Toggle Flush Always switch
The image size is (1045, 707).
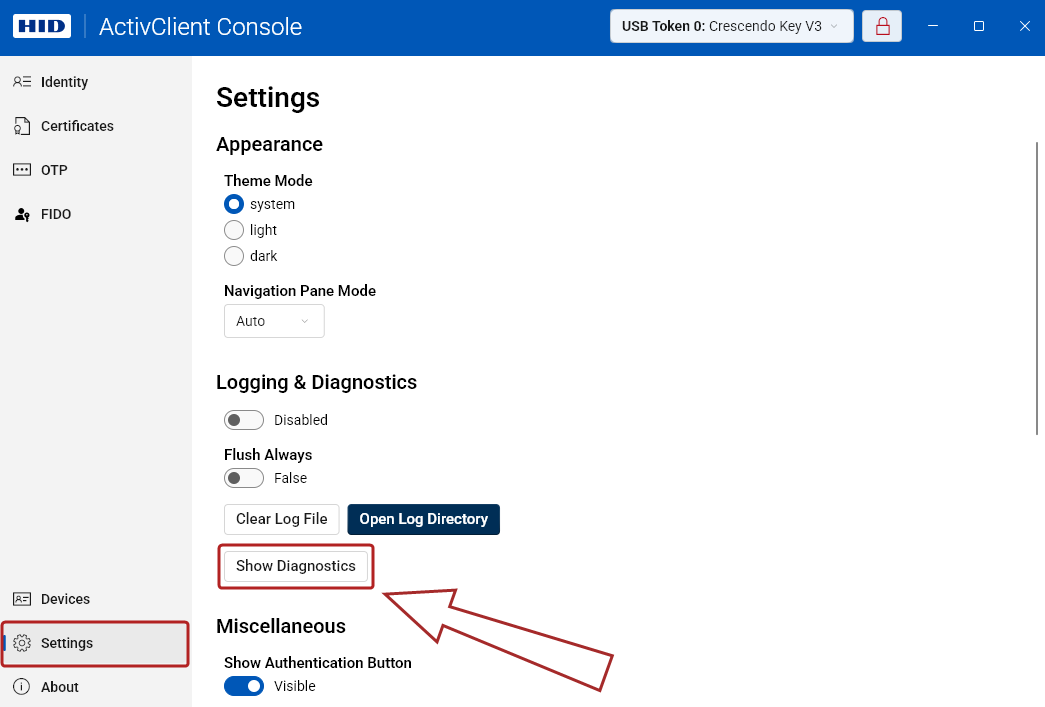(x=244, y=478)
